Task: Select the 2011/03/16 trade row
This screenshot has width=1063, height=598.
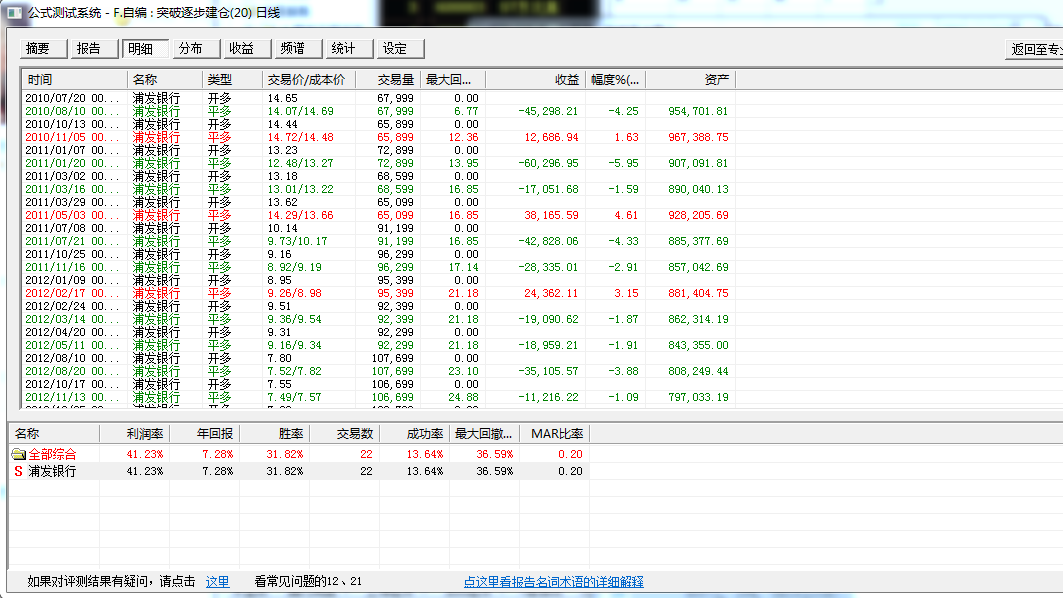Action: click(x=378, y=189)
